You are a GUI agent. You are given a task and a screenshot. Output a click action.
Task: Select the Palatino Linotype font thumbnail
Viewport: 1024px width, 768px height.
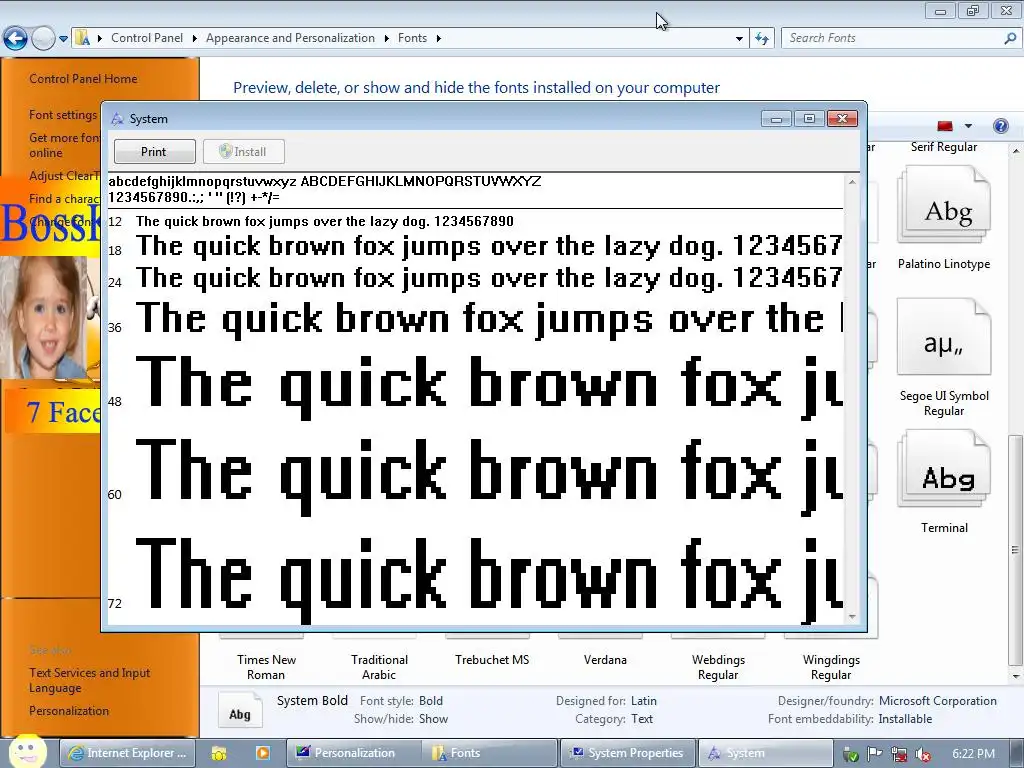click(x=944, y=205)
